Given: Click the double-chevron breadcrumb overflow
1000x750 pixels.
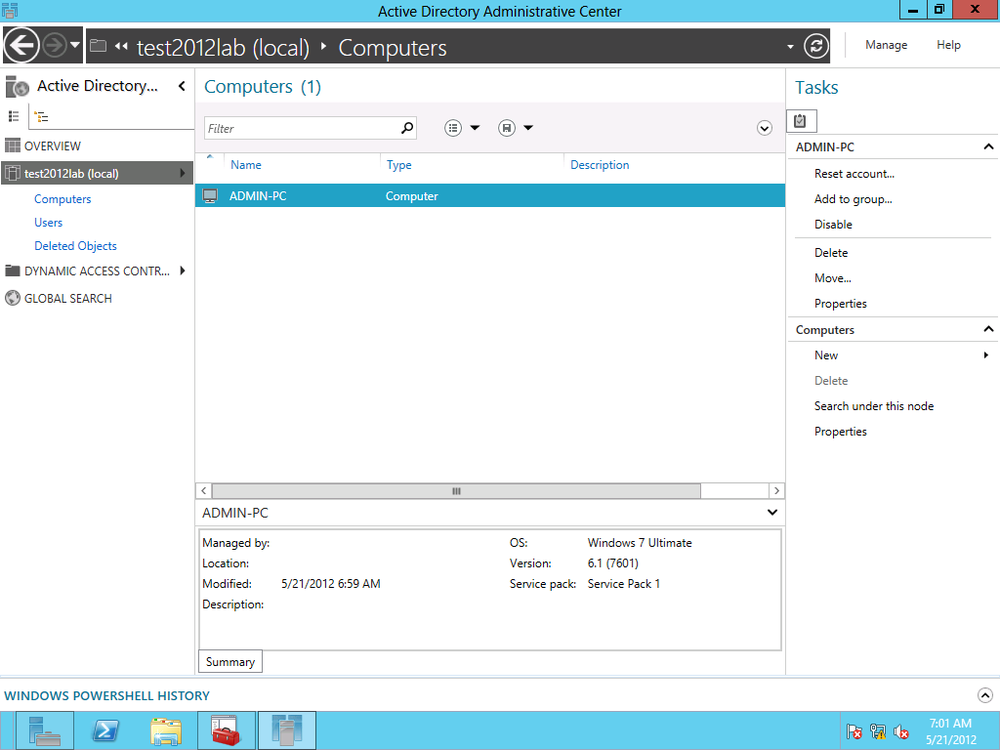Looking at the screenshot, I should click(x=121, y=46).
